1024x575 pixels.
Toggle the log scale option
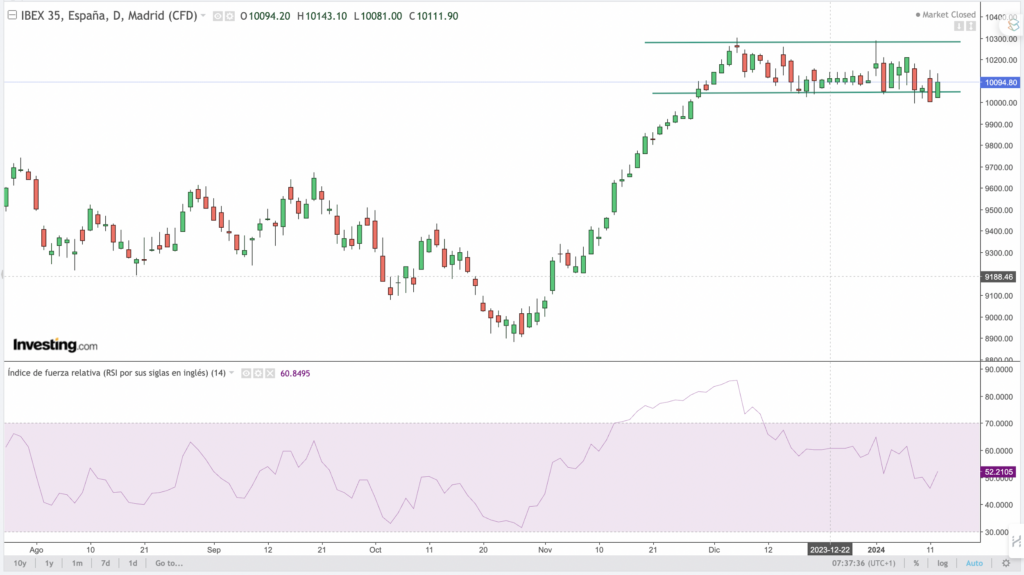tap(942, 564)
